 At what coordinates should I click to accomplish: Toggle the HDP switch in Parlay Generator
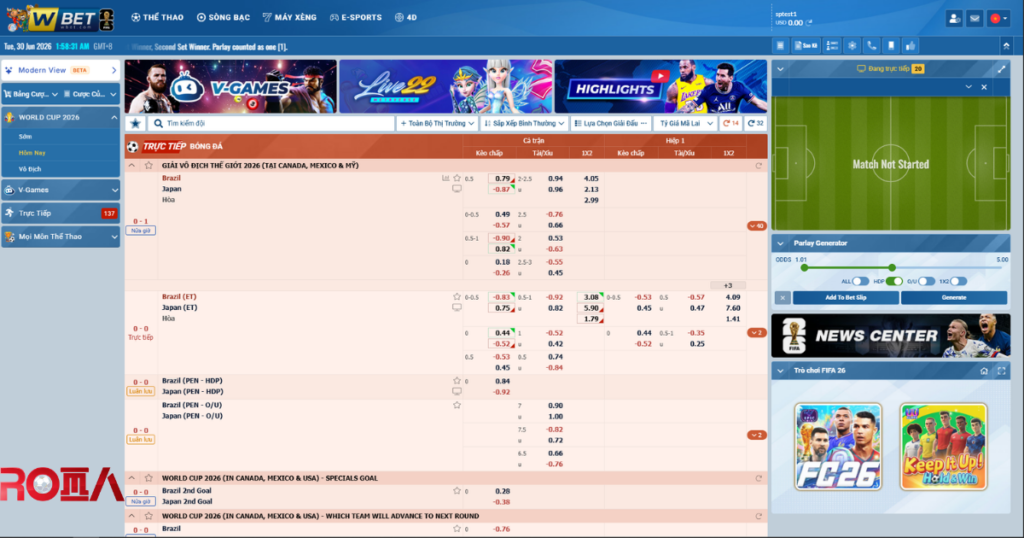pyautogui.click(x=894, y=281)
